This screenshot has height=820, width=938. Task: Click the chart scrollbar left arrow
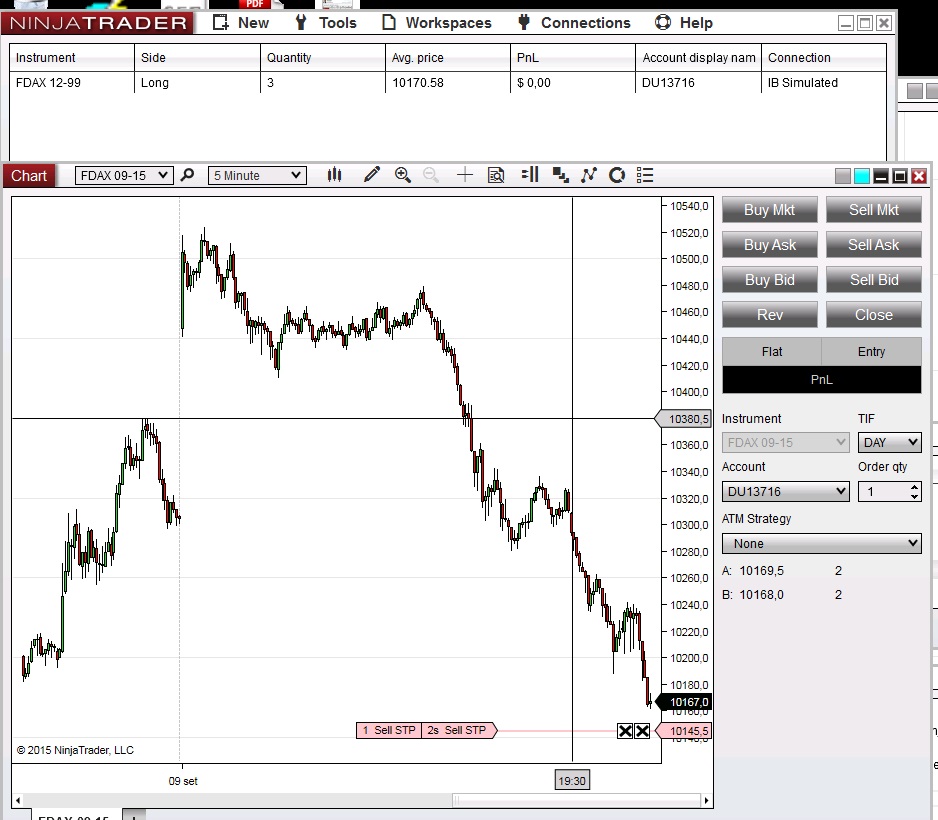[x=18, y=800]
